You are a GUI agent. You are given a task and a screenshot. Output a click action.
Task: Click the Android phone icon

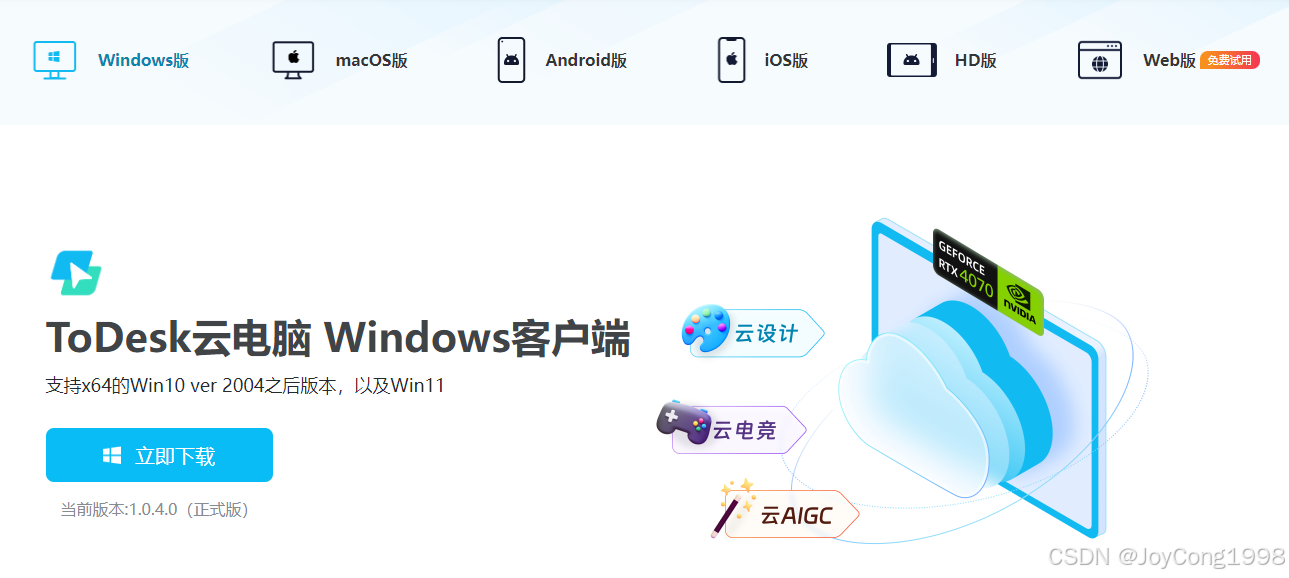pyautogui.click(x=511, y=60)
